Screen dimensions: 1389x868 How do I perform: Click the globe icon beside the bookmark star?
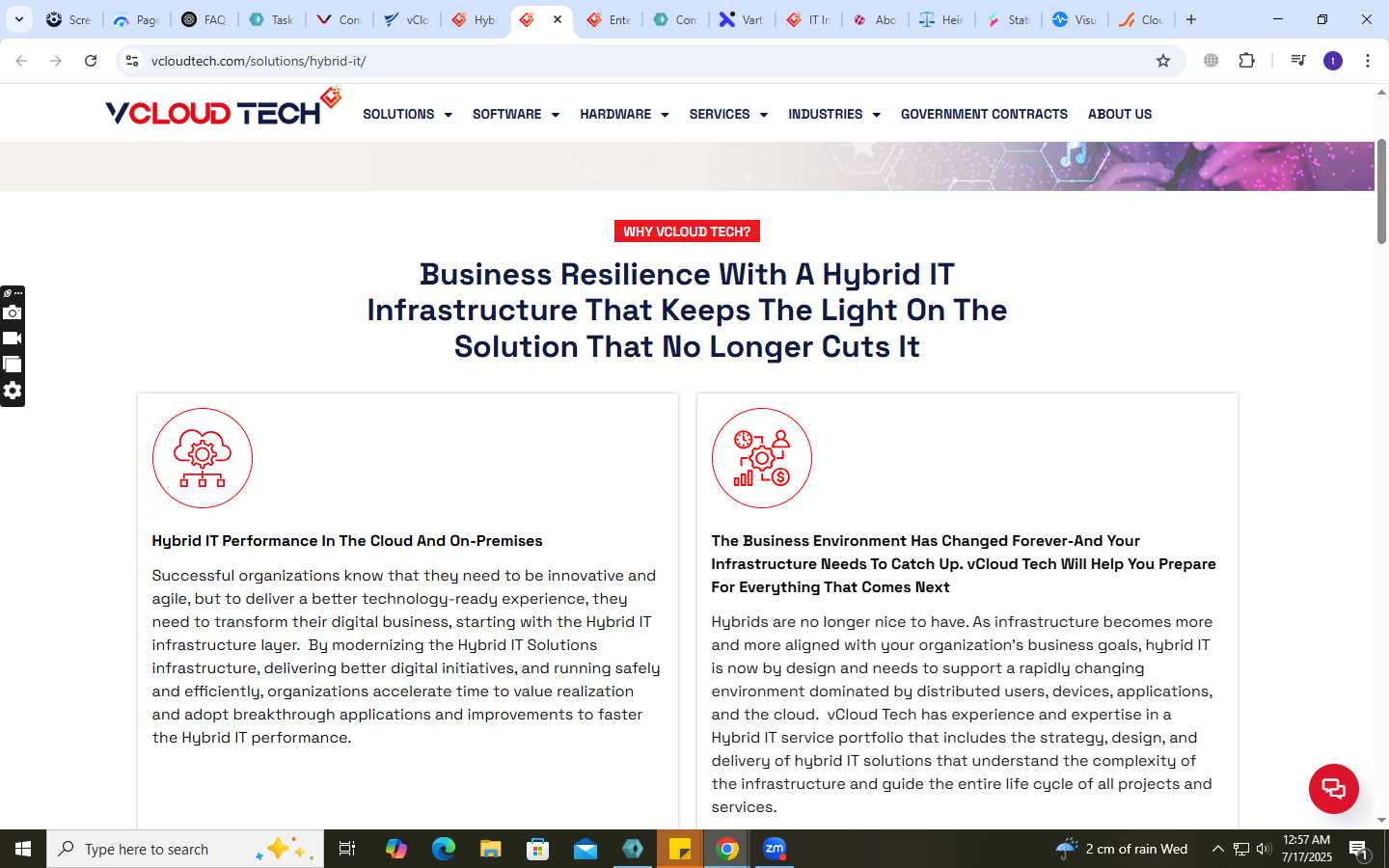1211,61
